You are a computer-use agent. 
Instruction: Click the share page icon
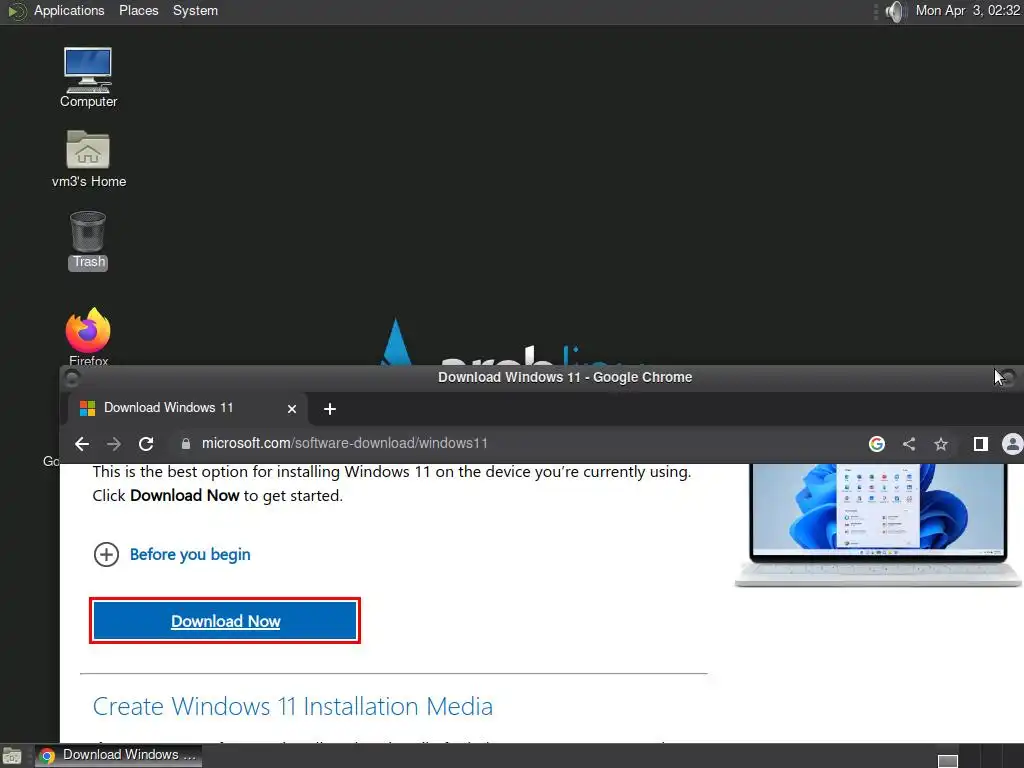[908, 444]
